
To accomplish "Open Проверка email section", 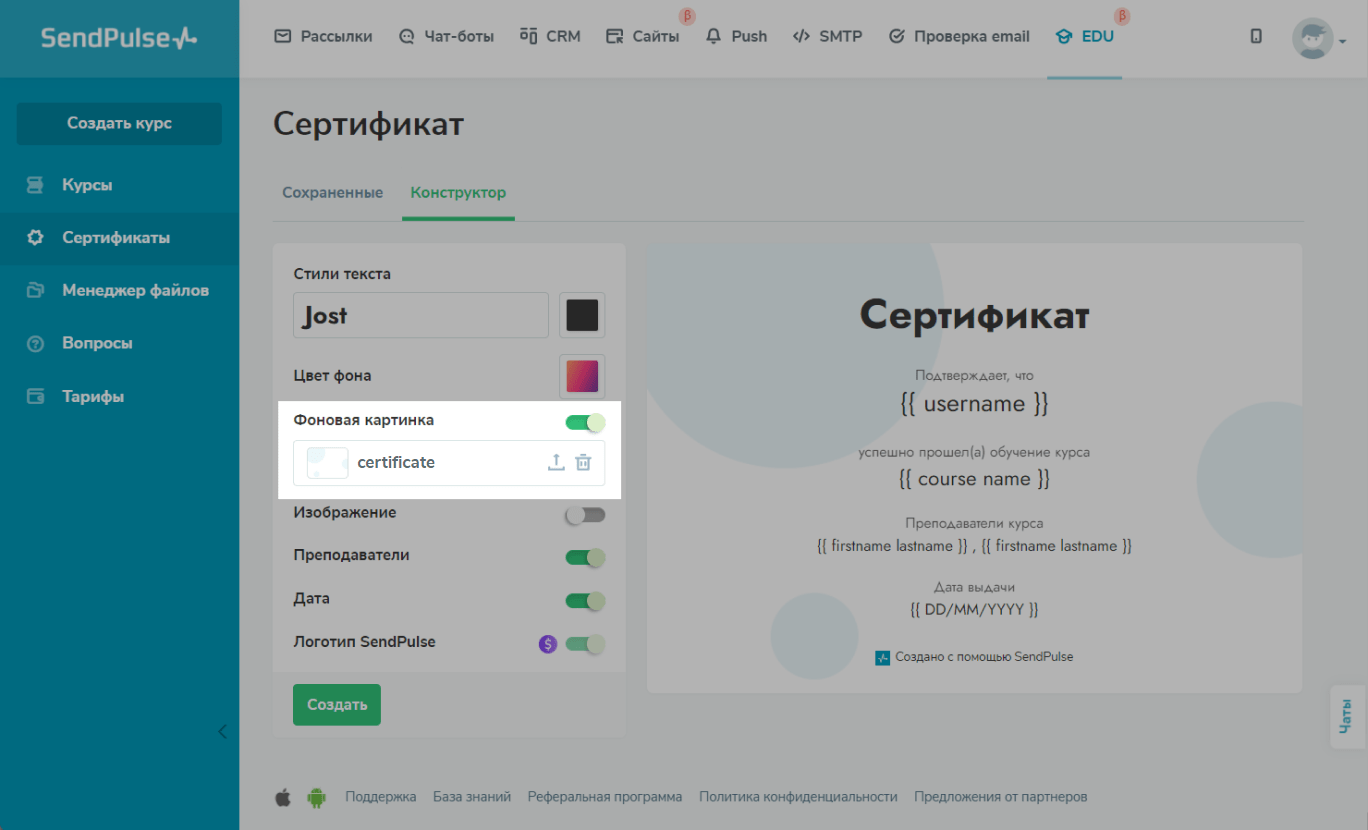I will 958,37.
